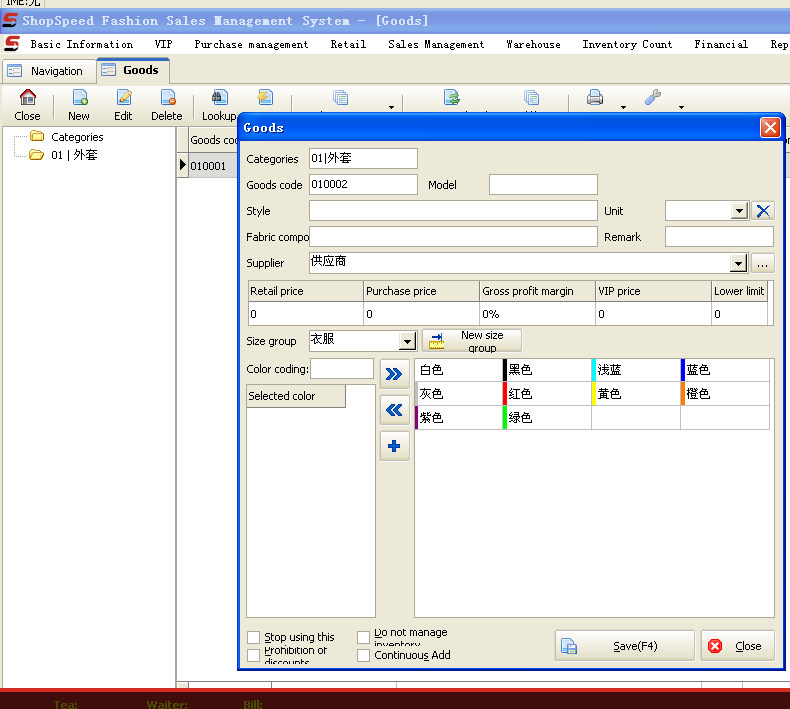Screen dimensions: 790x709
Task: Enable the Continuous Add checkbox
Action: (363, 655)
